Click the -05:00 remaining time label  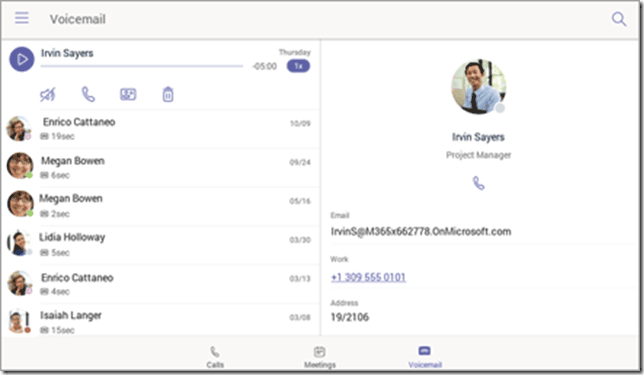coord(264,67)
